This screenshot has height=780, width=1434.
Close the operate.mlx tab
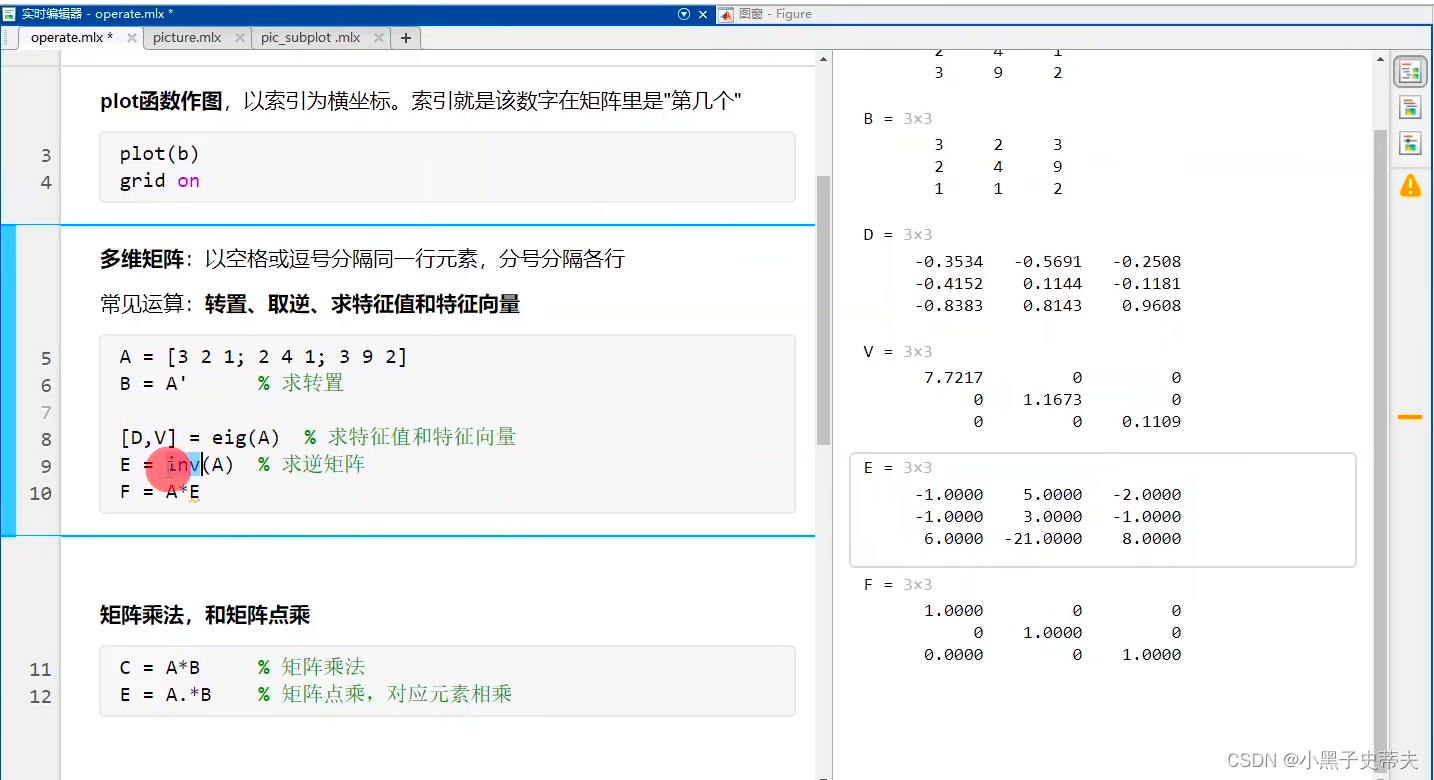click(132, 38)
